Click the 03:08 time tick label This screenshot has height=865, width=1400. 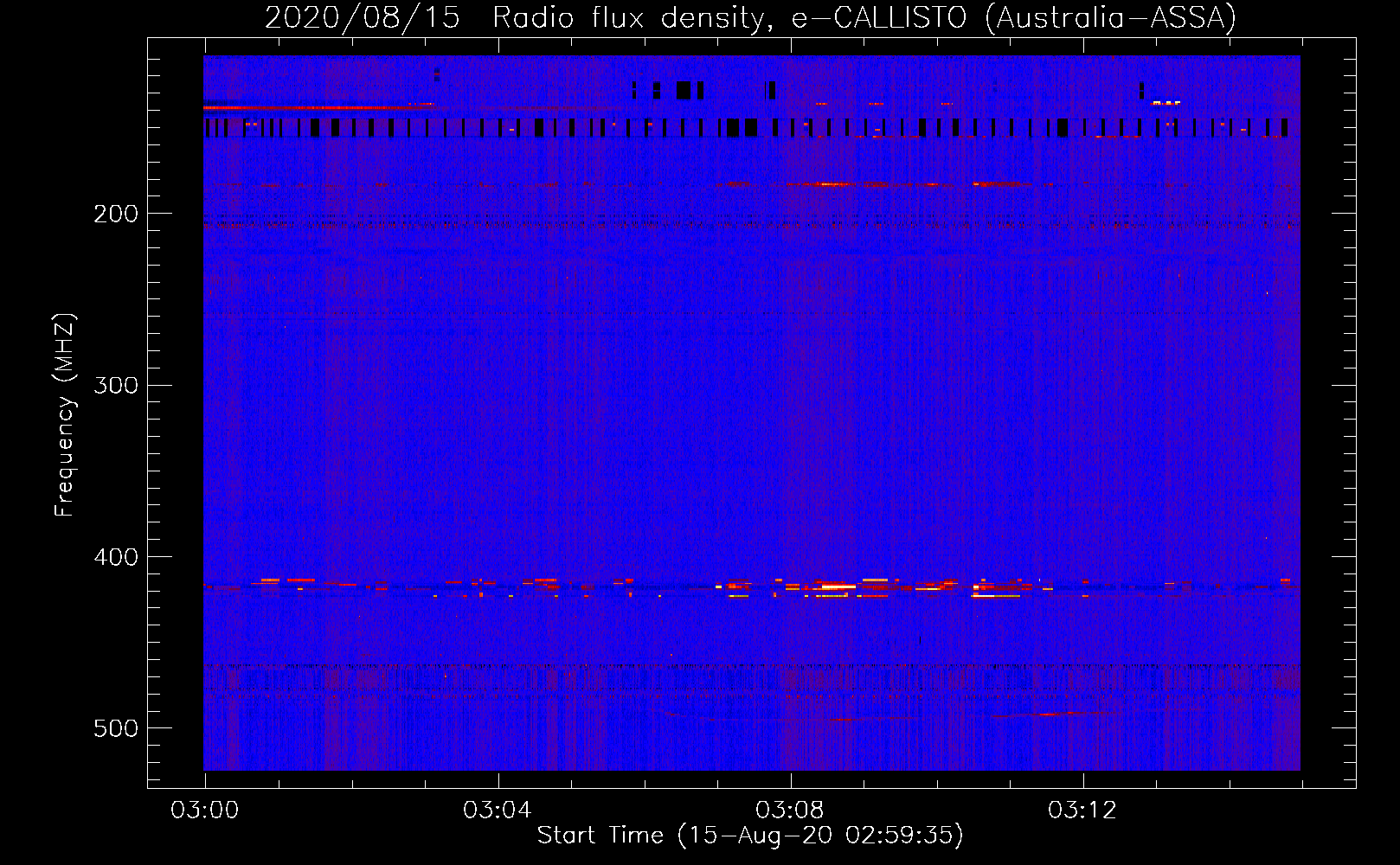pos(790,811)
